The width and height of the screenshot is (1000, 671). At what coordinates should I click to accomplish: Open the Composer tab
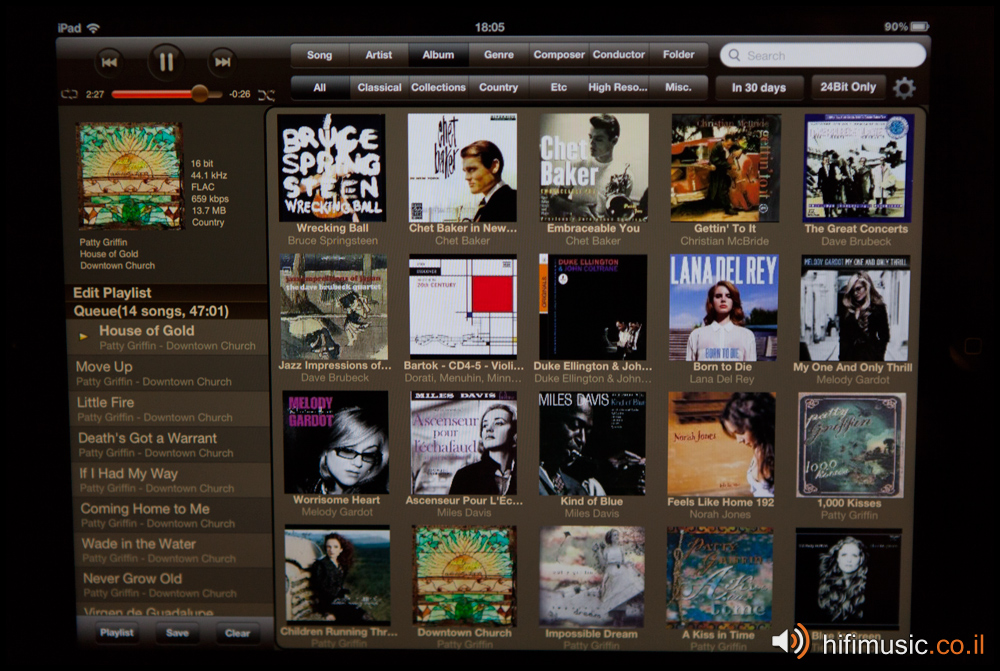pyautogui.click(x=559, y=55)
